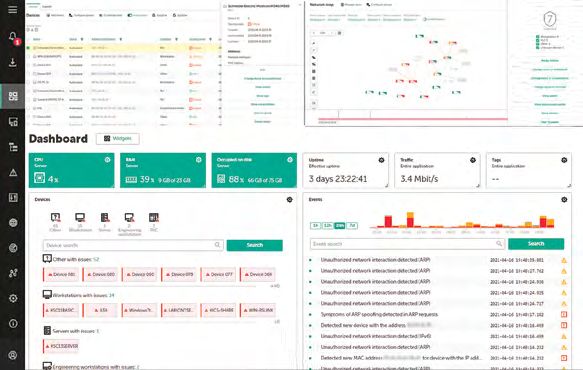583x370 pixels.
Task: Click 'Other with issues' heading
Action: coord(76,259)
